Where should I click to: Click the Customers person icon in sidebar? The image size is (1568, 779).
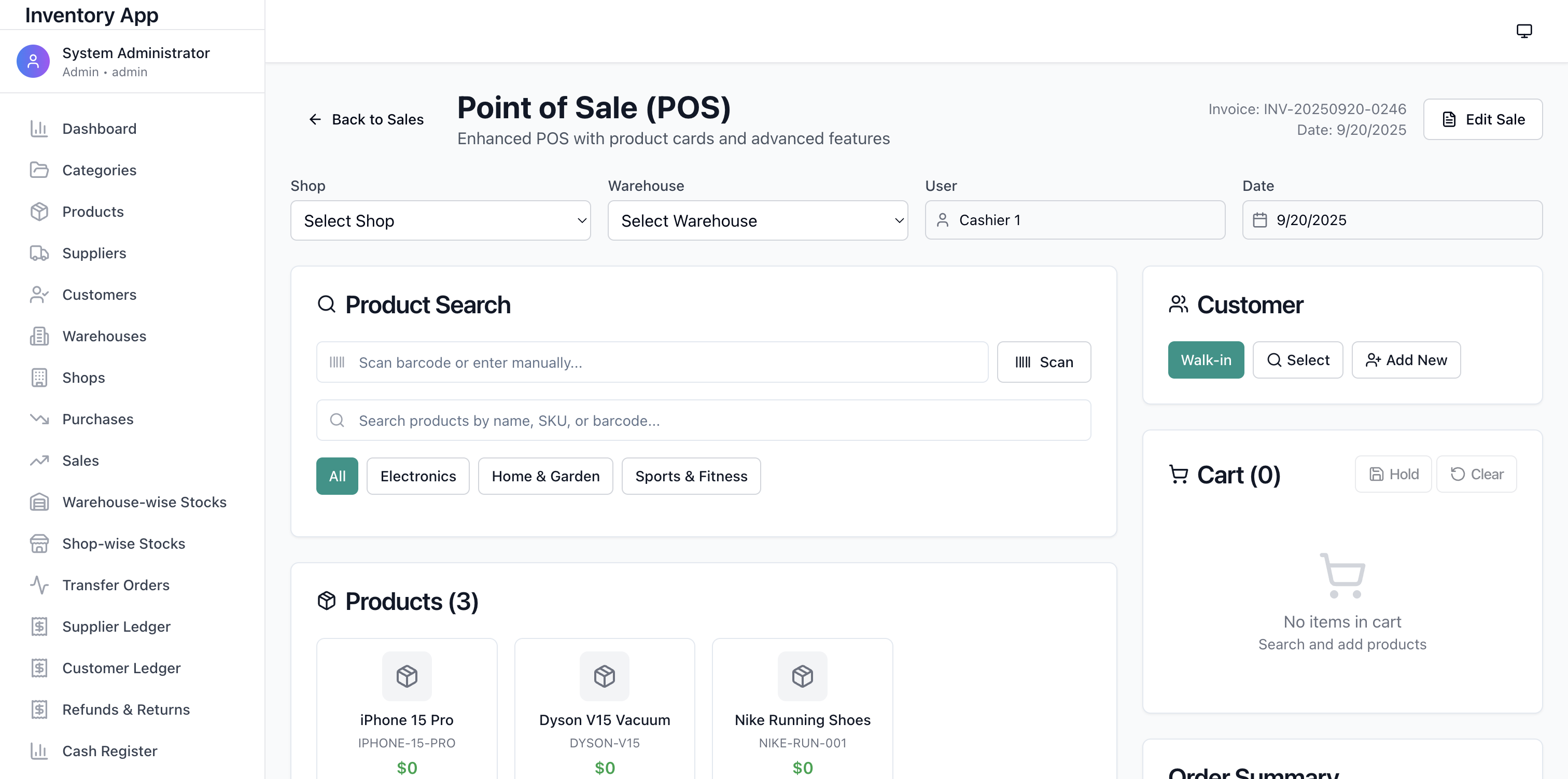click(39, 295)
